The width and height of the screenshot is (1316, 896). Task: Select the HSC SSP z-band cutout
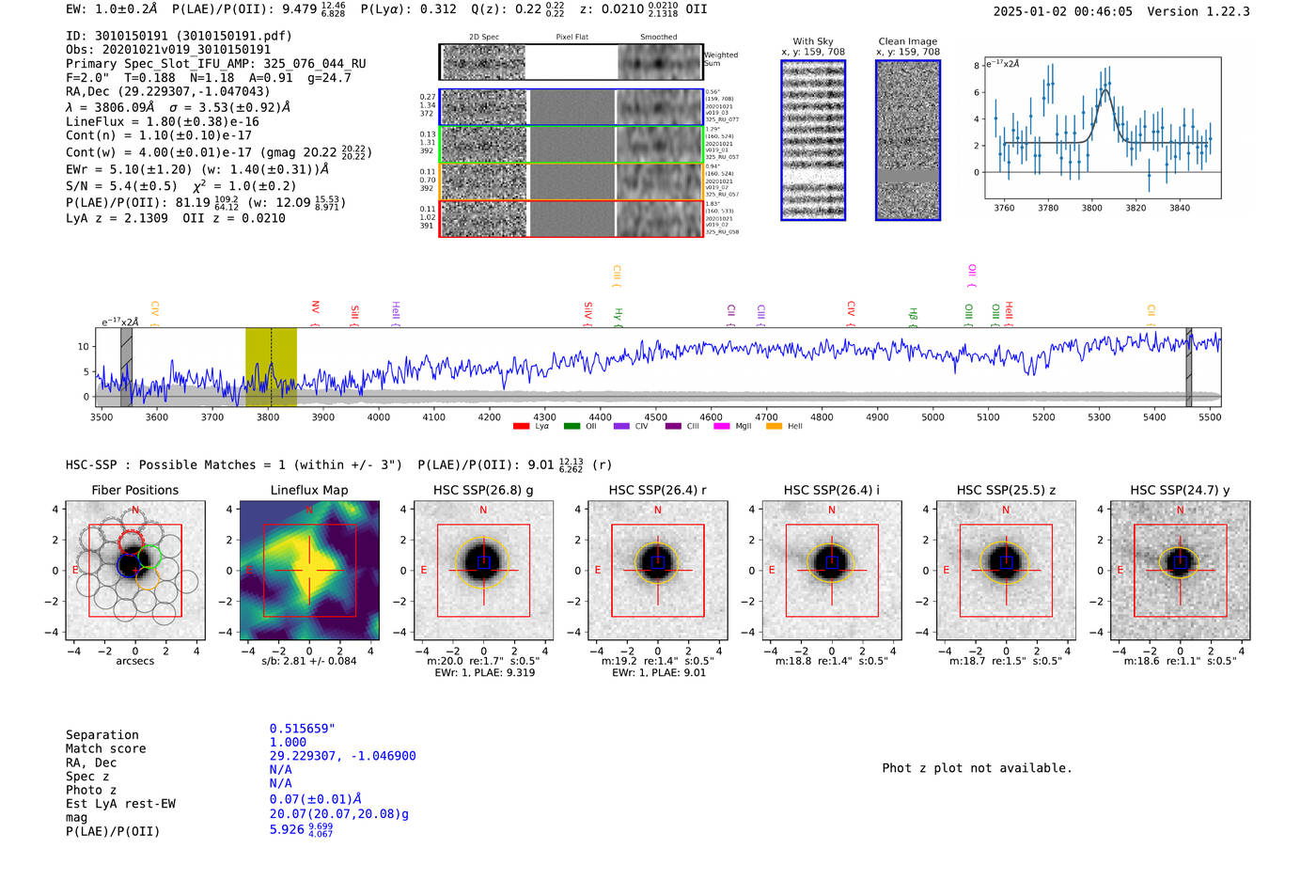[1006, 571]
